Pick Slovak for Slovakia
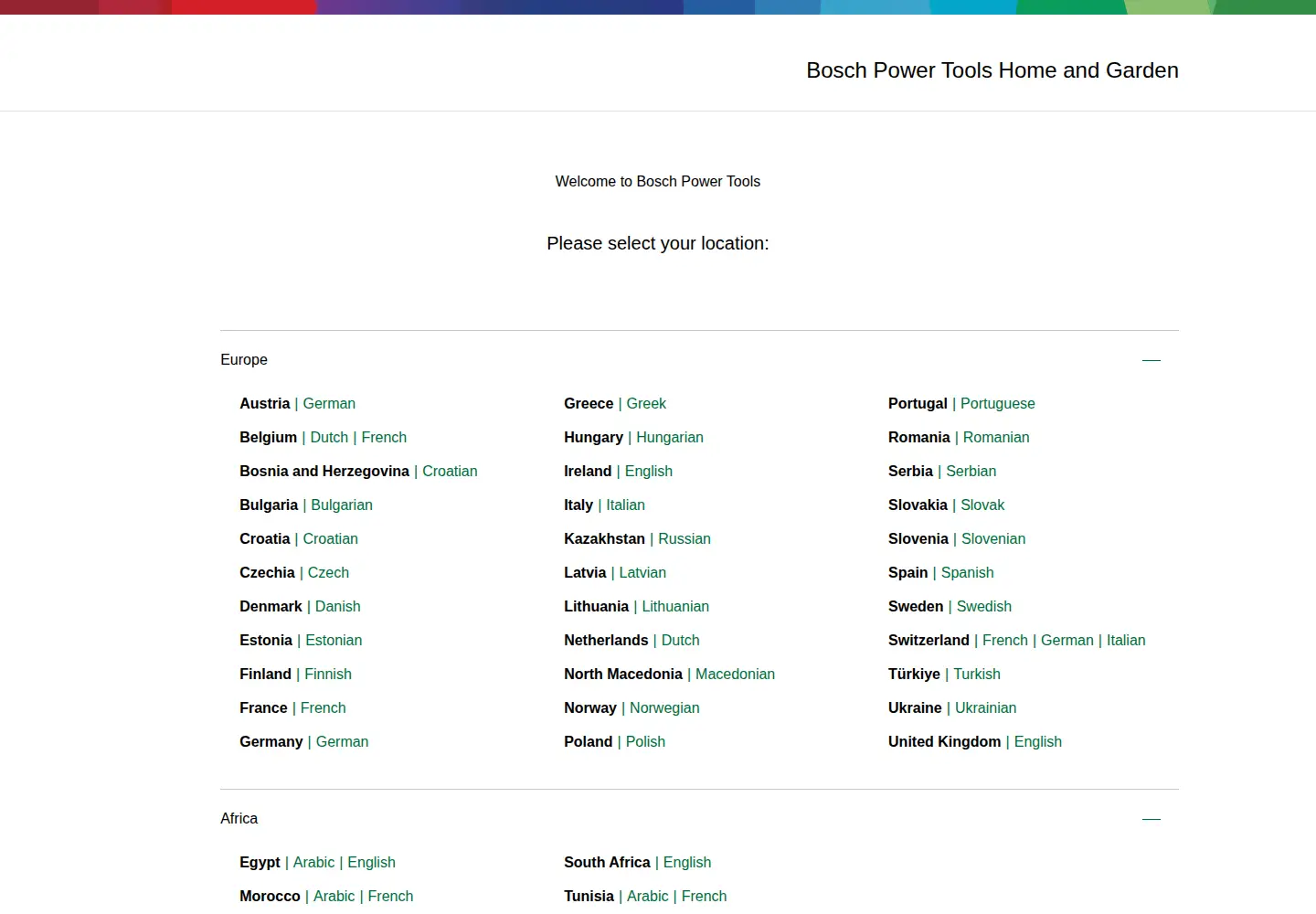1316x914 pixels. click(982, 505)
